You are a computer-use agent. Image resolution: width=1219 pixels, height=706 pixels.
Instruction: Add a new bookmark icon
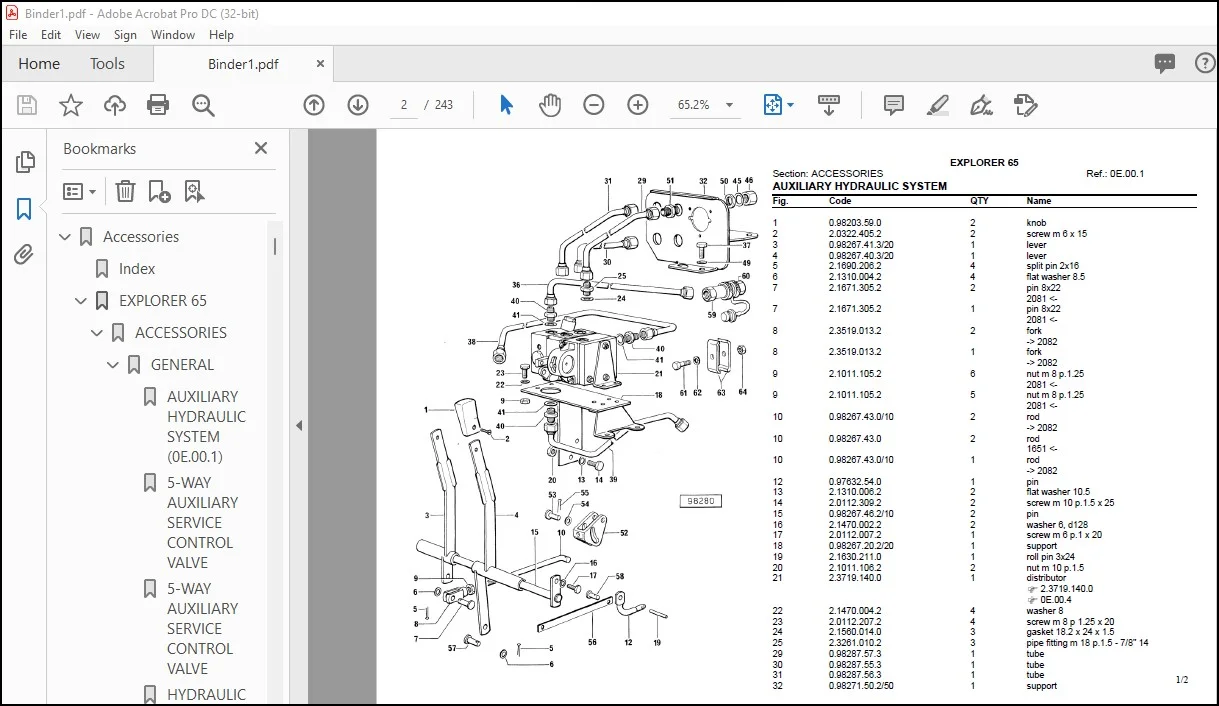[159, 191]
